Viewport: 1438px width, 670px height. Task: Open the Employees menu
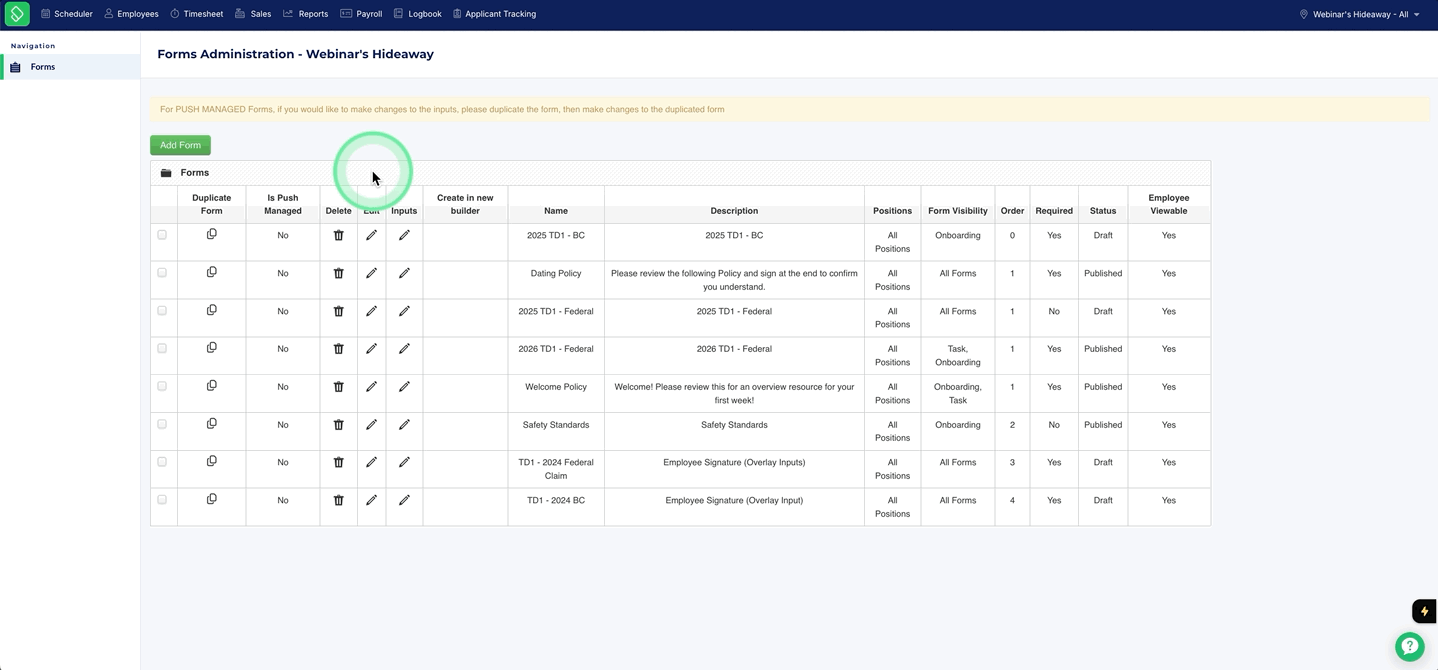[x=131, y=14]
